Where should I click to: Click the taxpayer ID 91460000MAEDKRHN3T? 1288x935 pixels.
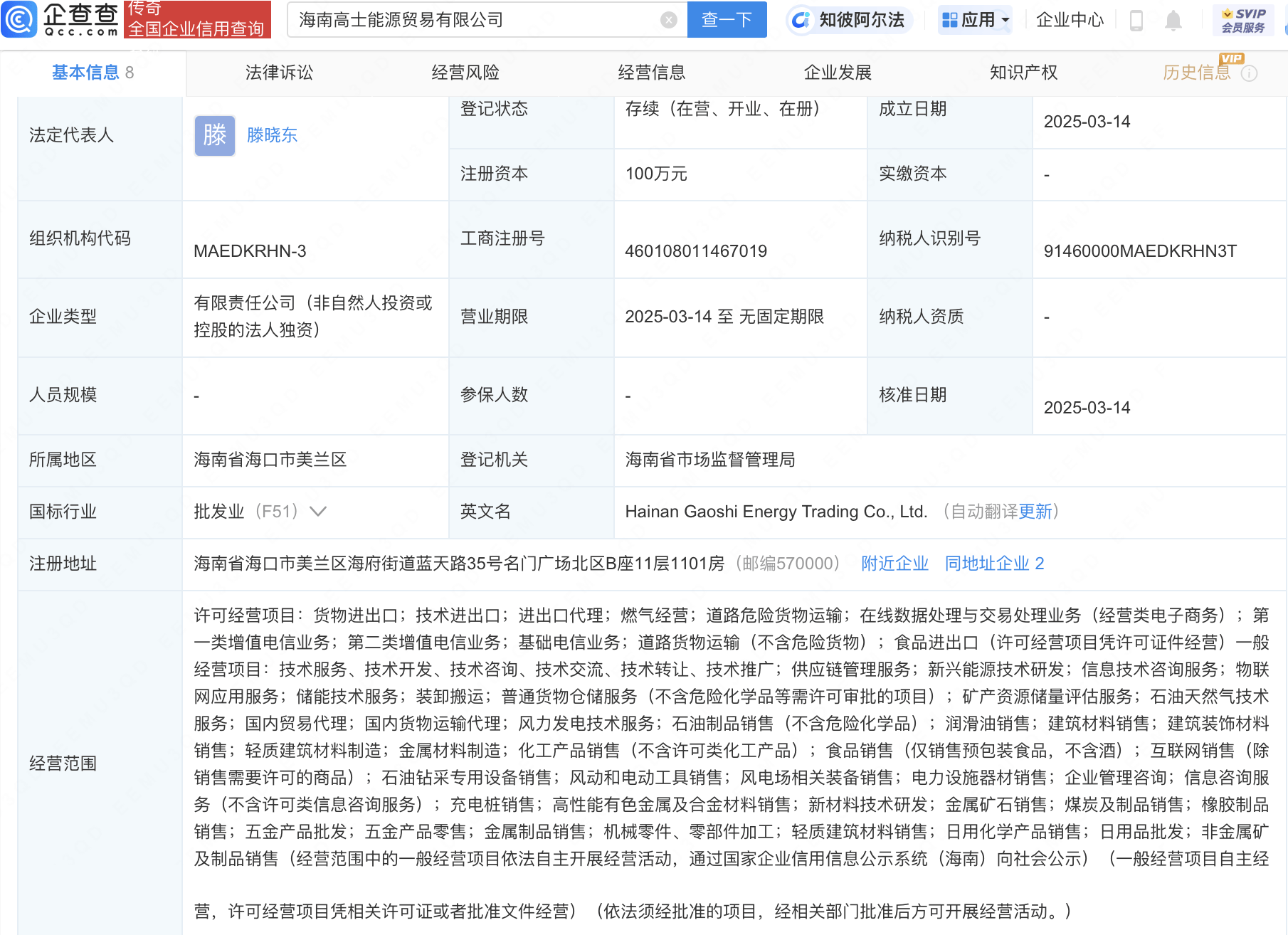click(x=1140, y=251)
